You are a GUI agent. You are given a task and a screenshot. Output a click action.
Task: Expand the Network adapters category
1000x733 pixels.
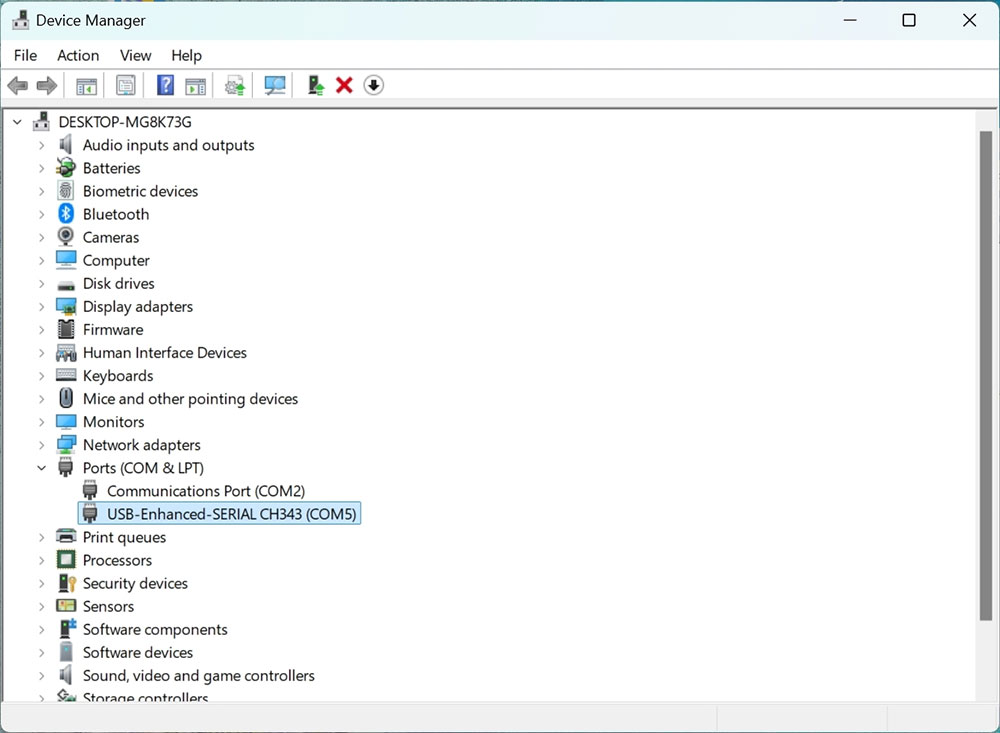click(x=41, y=445)
